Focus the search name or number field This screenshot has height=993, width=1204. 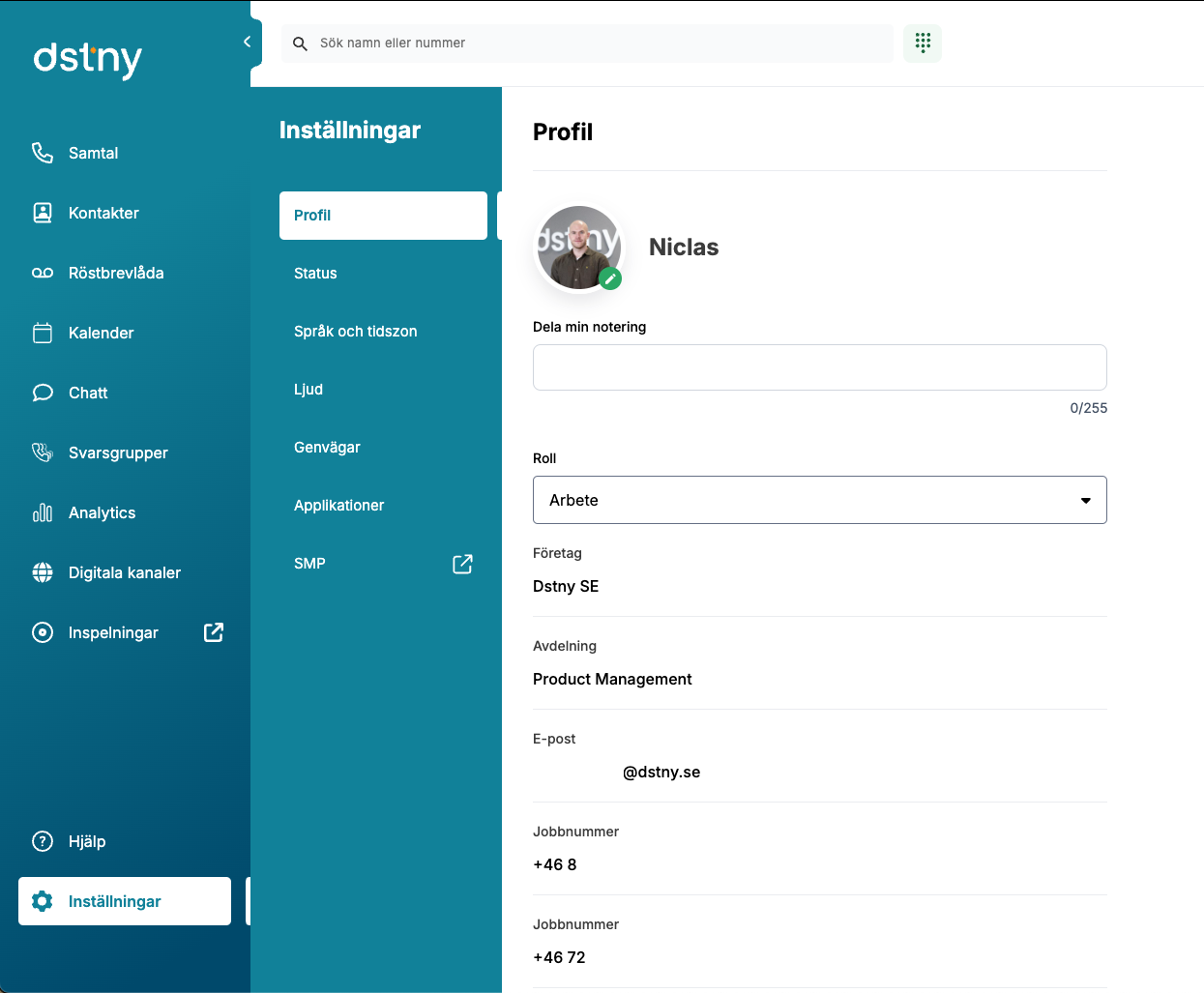[x=600, y=44]
